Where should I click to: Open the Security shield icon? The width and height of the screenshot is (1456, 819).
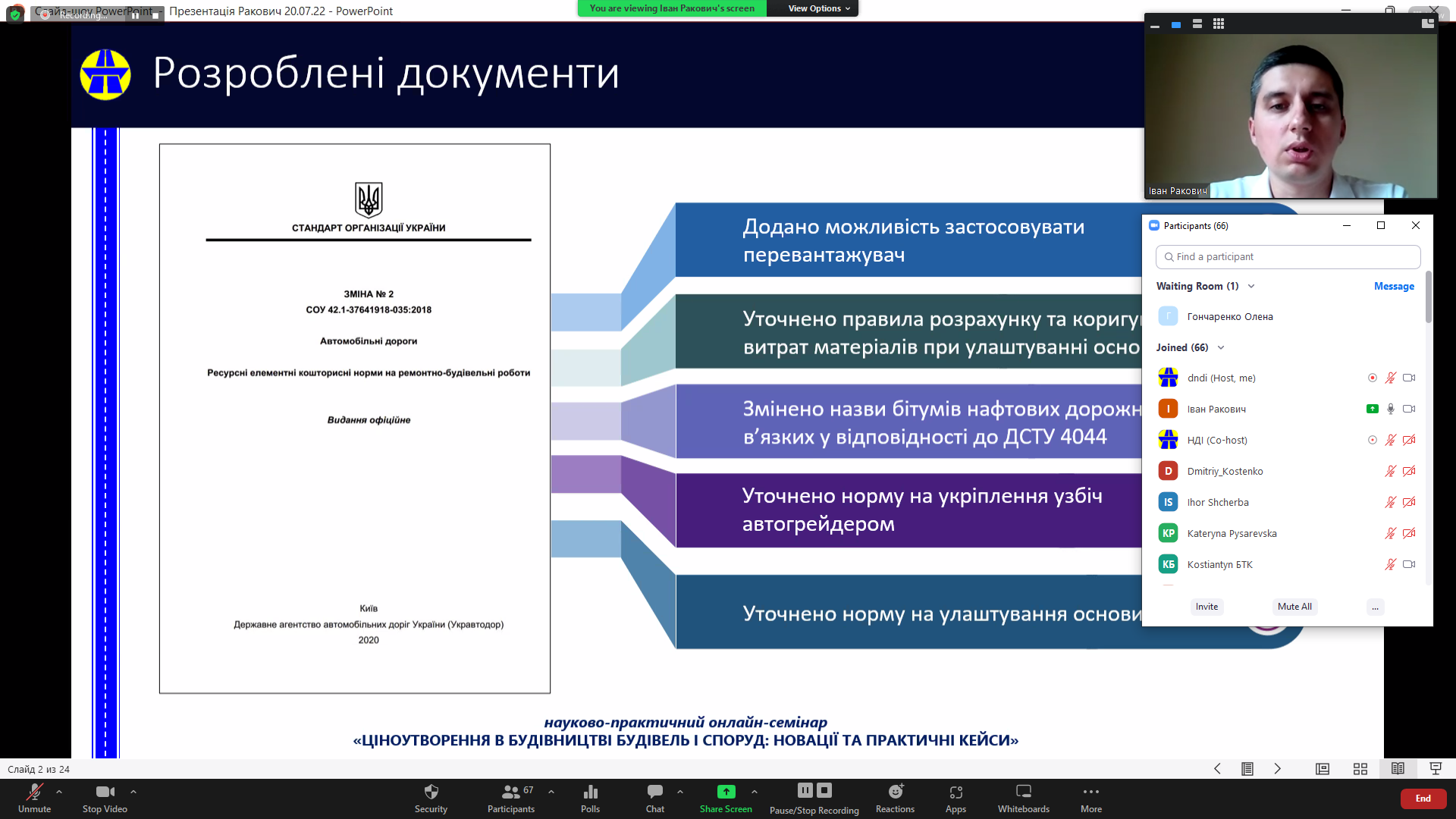(x=431, y=792)
